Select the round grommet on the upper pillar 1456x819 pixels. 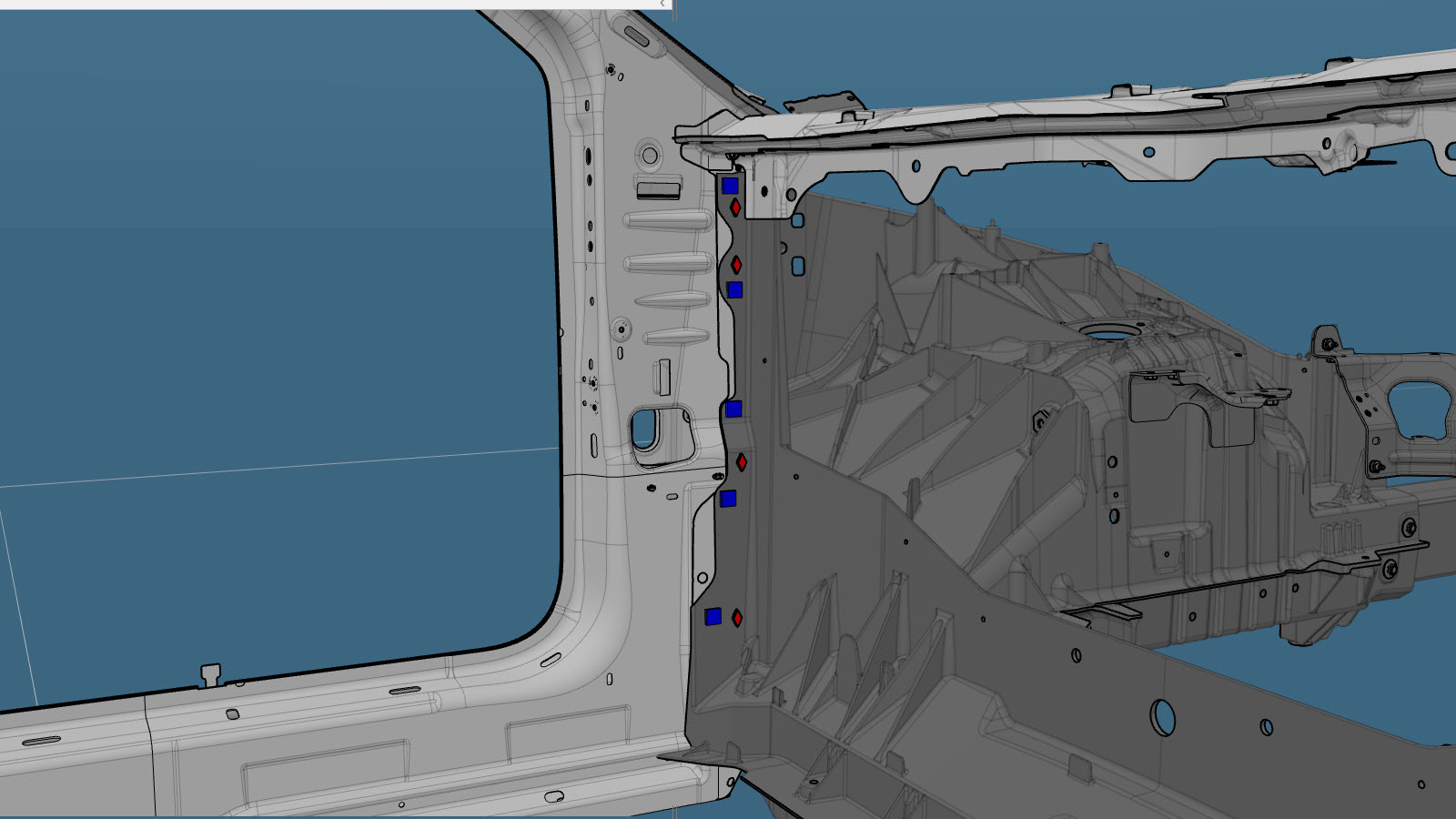(649, 156)
